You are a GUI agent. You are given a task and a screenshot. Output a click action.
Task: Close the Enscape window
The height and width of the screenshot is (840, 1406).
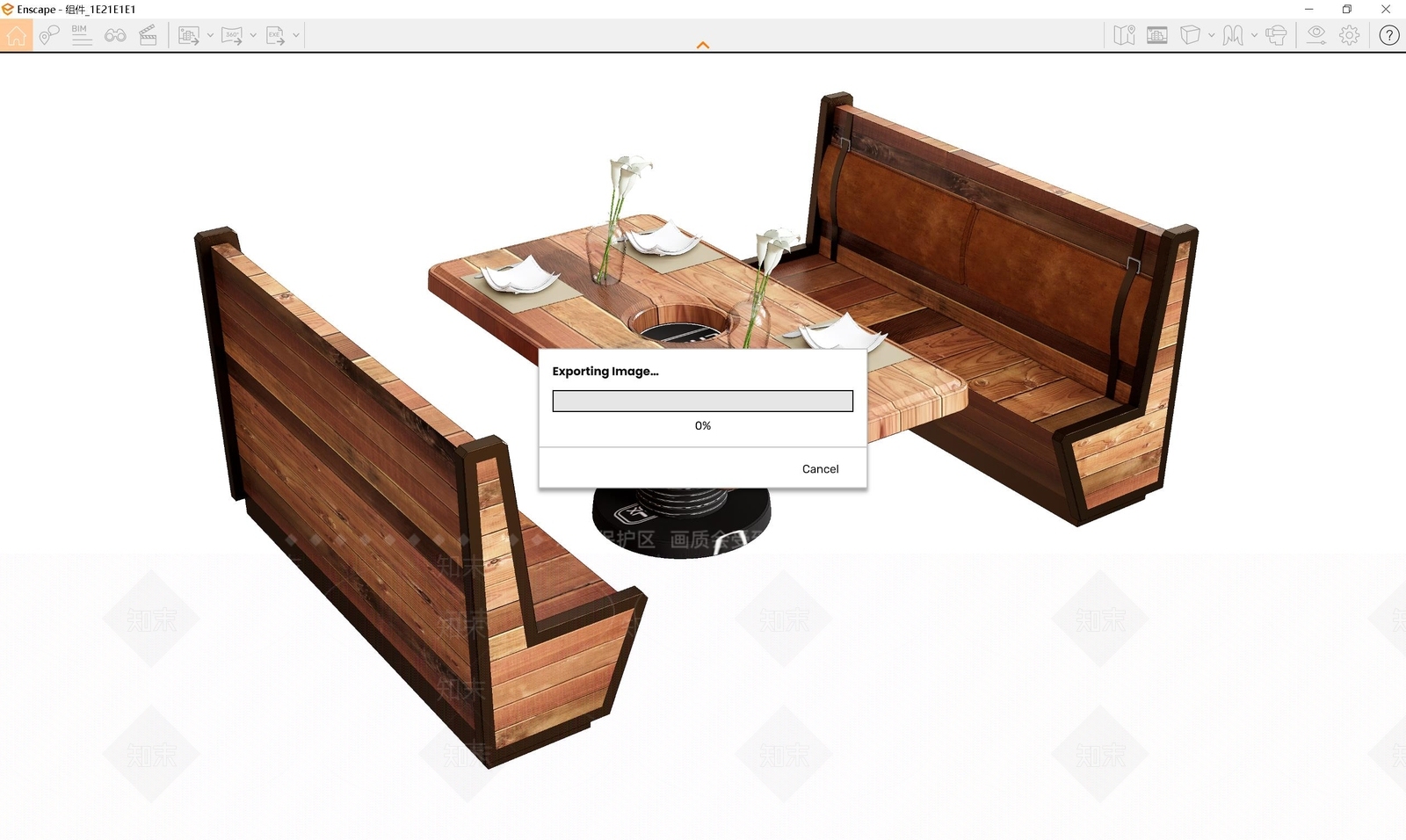click(1386, 9)
